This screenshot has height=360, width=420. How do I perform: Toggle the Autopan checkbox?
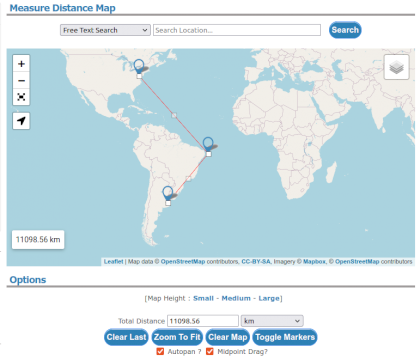tap(160, 351)
